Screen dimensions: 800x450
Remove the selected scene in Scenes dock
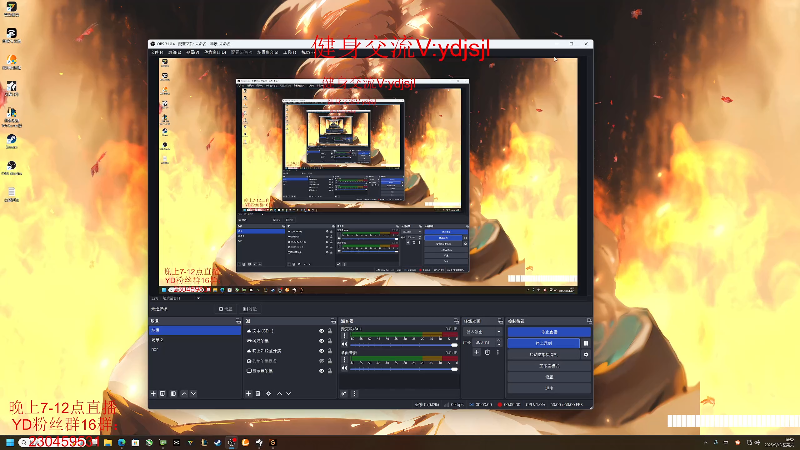tap(163, 393)
